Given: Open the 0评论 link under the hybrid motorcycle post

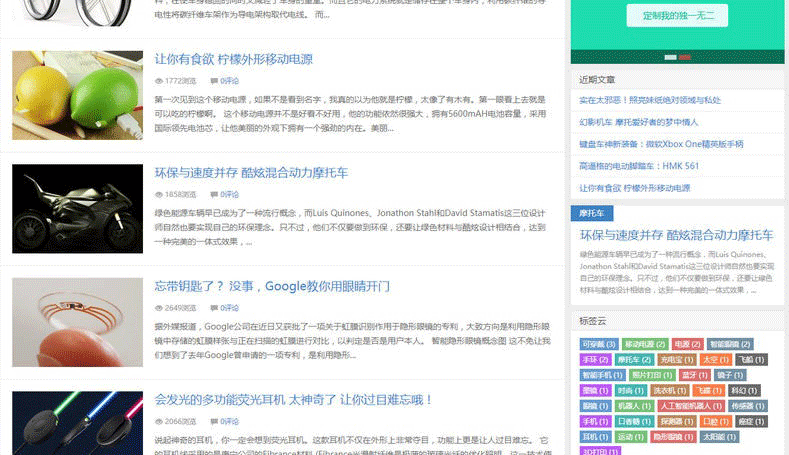Looking at the screenshot, I should [229, 194].
